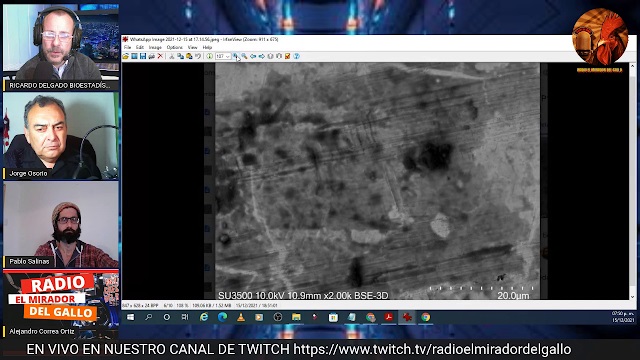Click the 20.0µm scale label on image

click(513, 295)
